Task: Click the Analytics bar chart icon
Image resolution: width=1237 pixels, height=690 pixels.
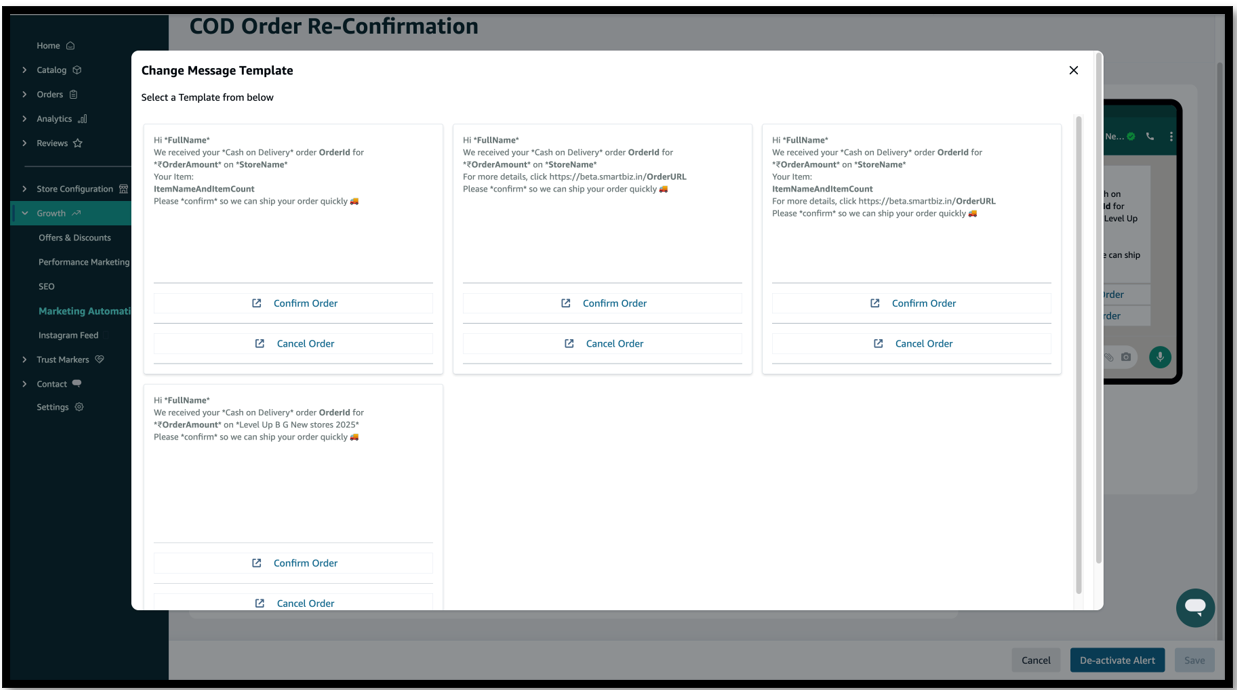Action: tap(82, 119)
